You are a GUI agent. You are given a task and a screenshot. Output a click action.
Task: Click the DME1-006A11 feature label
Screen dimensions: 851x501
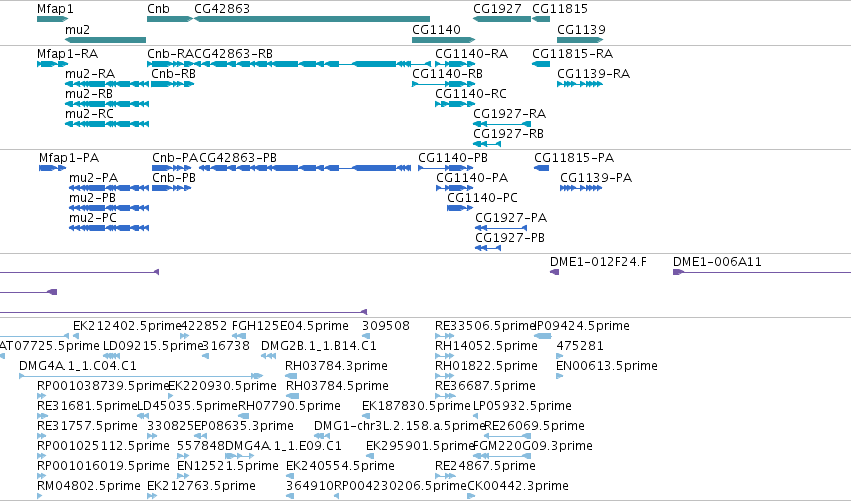(717, 262)
